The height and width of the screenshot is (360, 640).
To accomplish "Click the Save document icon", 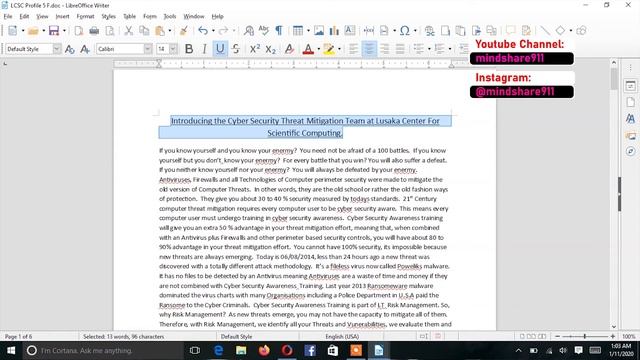I will pos(53,31).
